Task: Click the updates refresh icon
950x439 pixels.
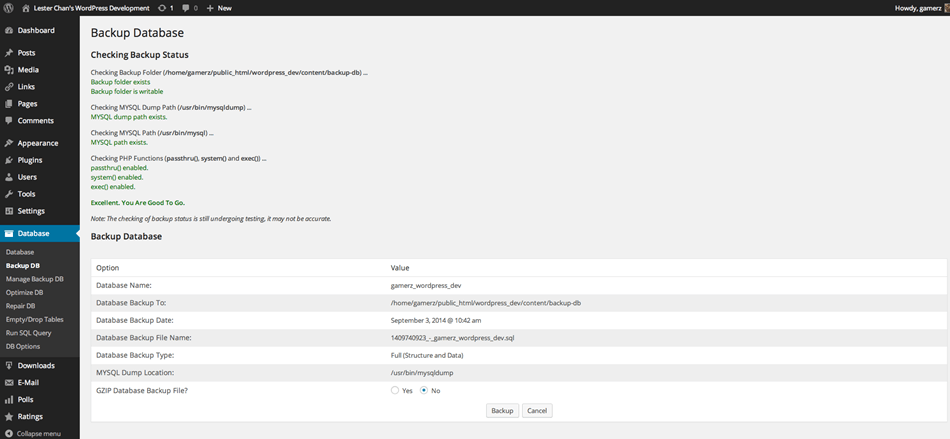Action: (x=162, y=8)
